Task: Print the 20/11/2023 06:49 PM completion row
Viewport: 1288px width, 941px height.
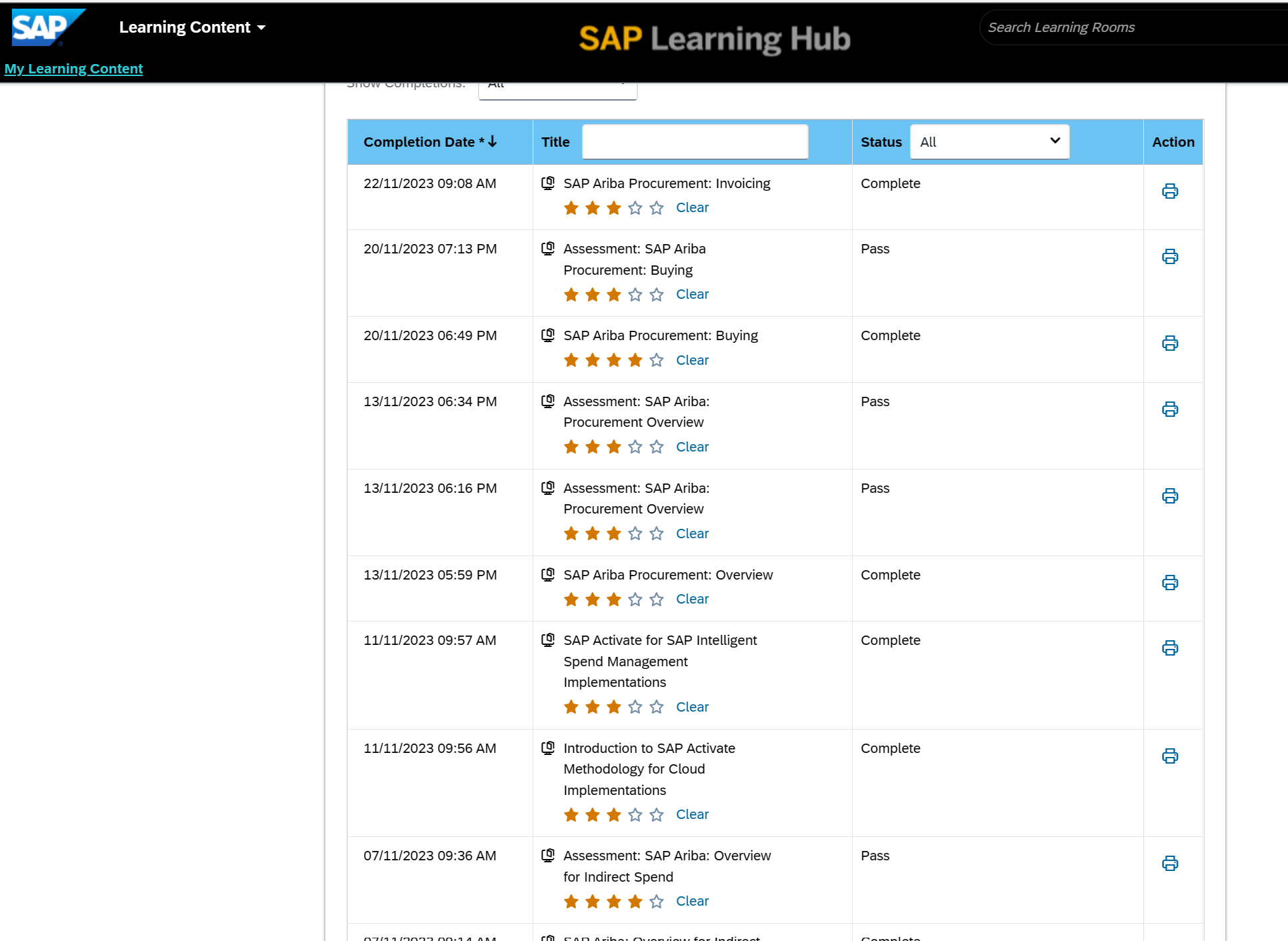Action: coord(1170,343)
